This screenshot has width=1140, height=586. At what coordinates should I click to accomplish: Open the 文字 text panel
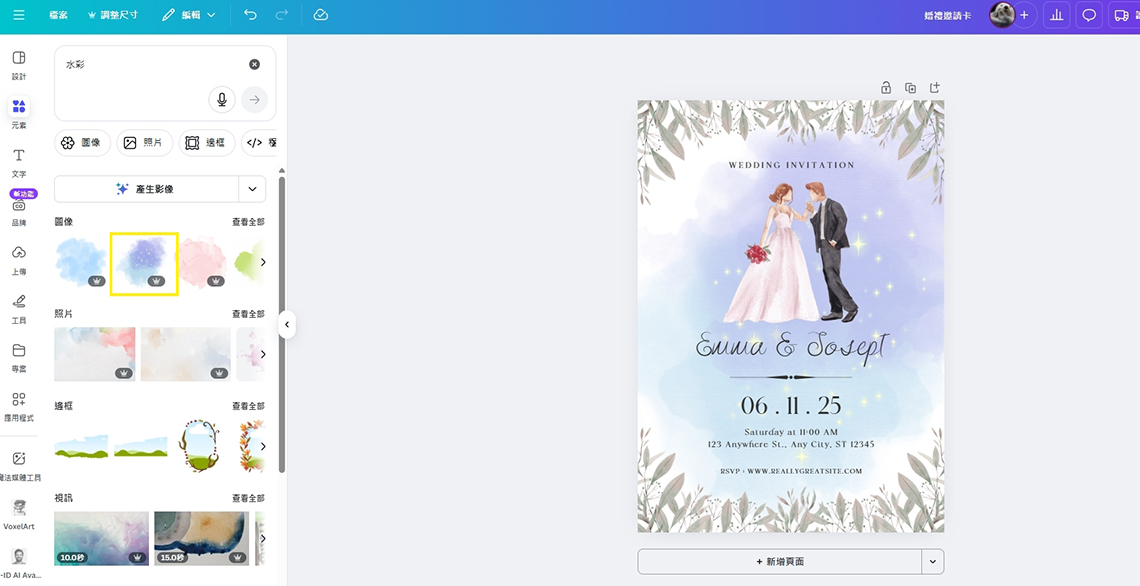pyautogui.click(x=18, y=161)
